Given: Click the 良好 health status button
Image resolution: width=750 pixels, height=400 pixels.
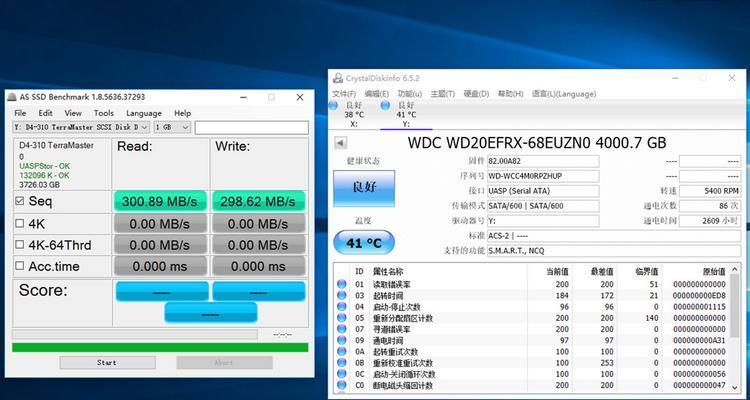Looking at the screenshot, I should 364,188.
